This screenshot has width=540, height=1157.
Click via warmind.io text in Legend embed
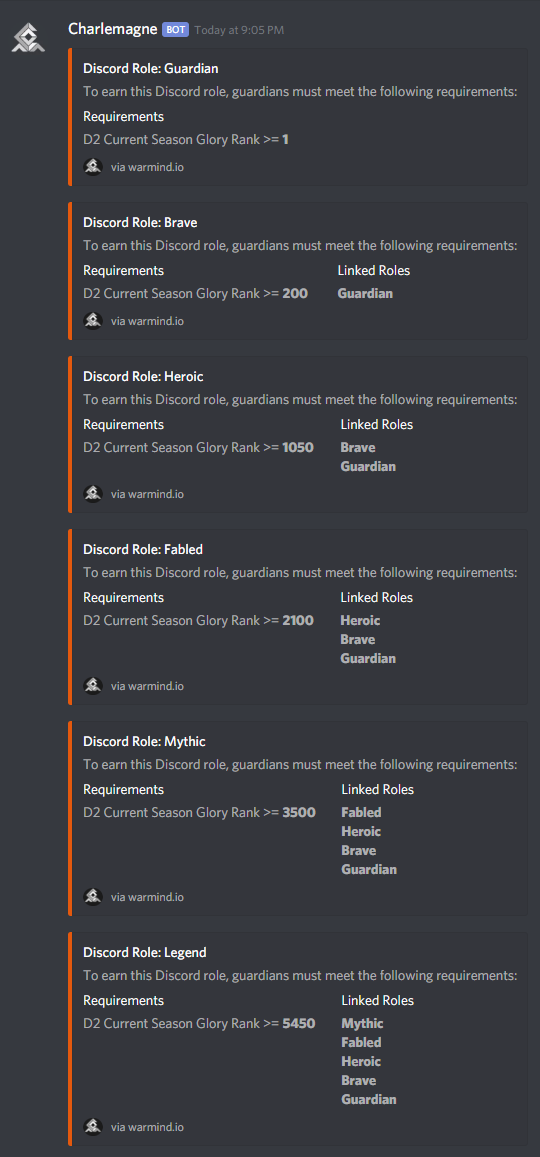click(148, 1127)
